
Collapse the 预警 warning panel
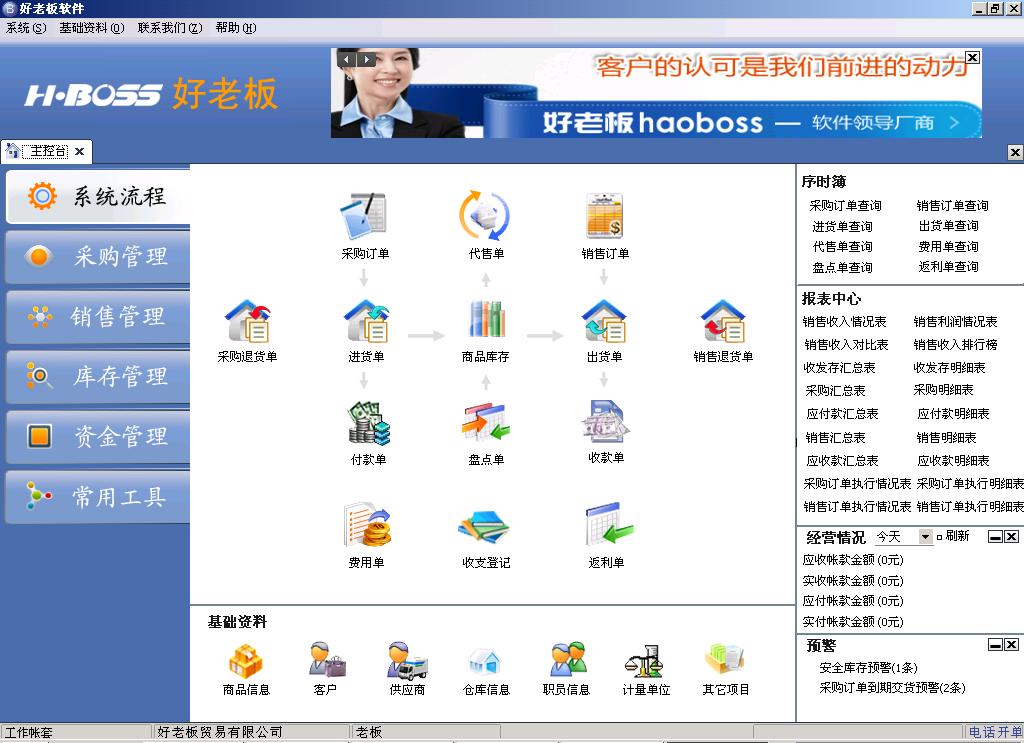point(995,645)
